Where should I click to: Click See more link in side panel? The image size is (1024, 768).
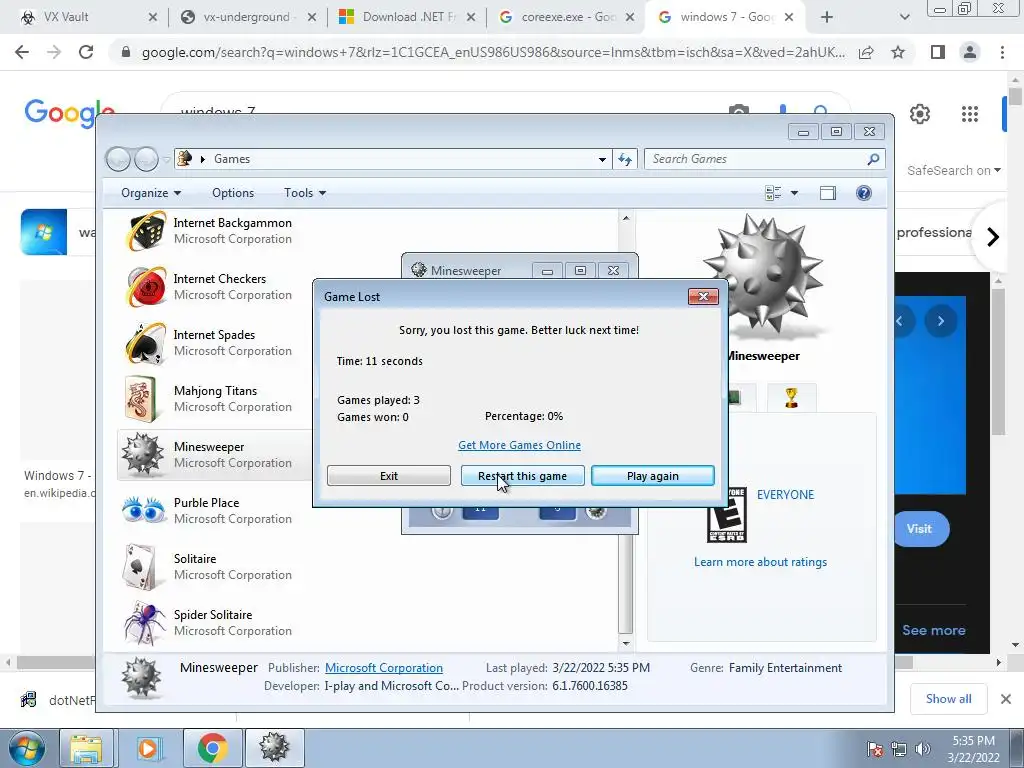933,630
